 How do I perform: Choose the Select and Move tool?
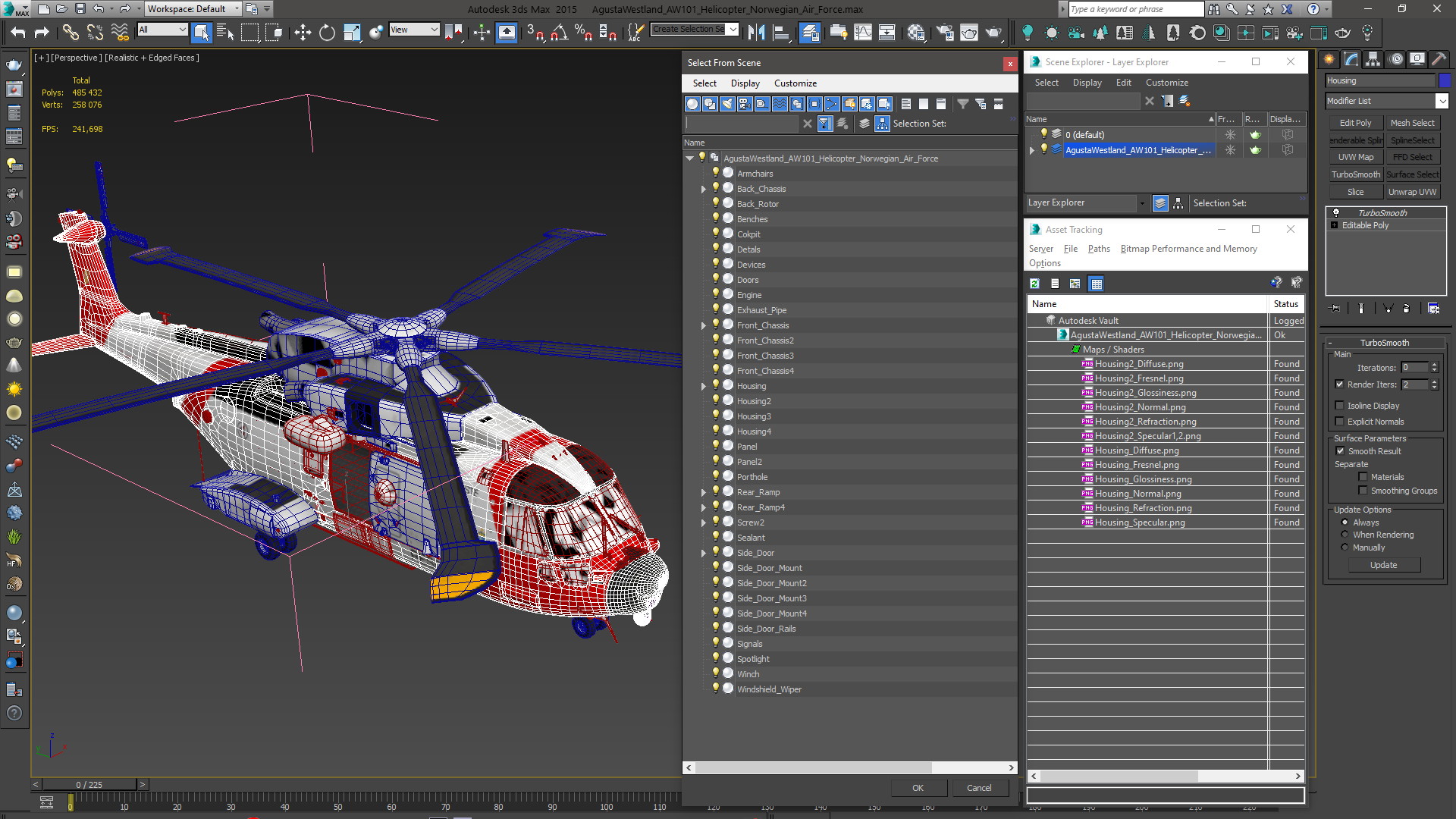click(x=303, y=32)
